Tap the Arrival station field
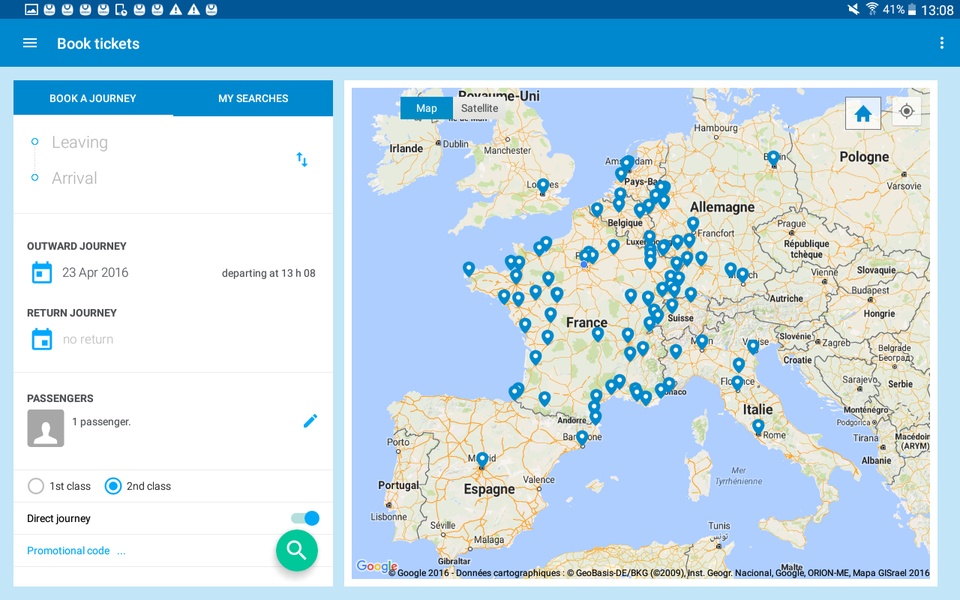The image size is (960, 600). (74, 178)
